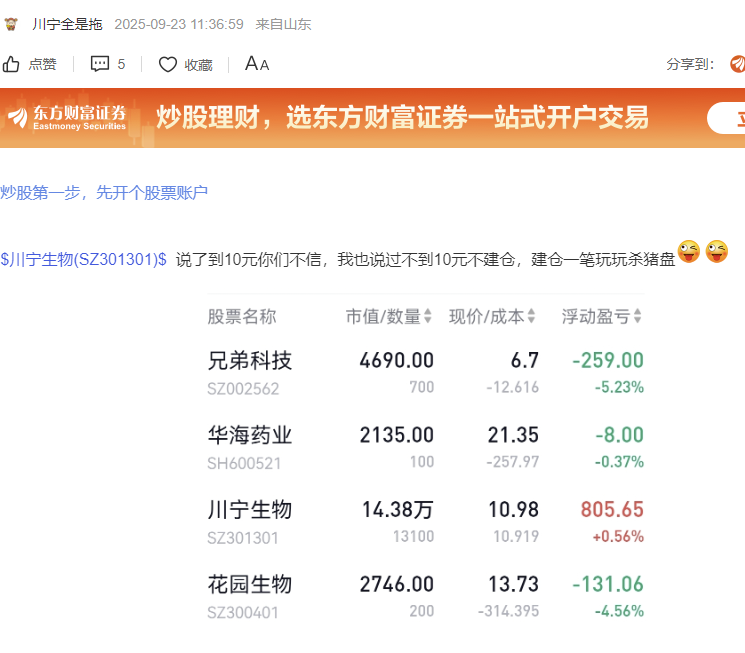Viewport: 745px width, 653px height.
Task: Click the orange share icon beside 分享到
Action: click(x=737, y=64)
